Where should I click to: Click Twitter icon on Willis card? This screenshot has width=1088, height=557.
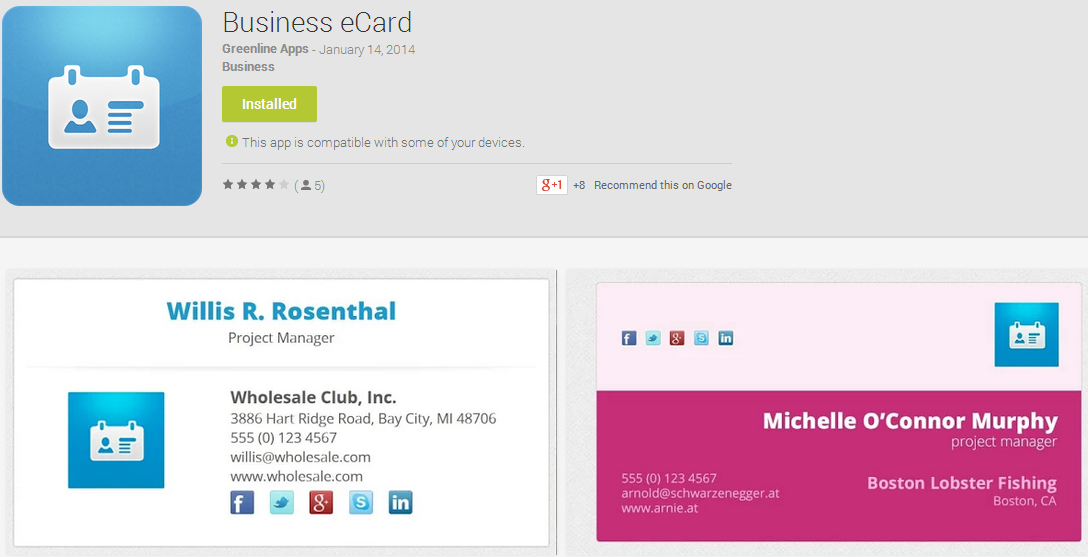[x=282, y=502]
